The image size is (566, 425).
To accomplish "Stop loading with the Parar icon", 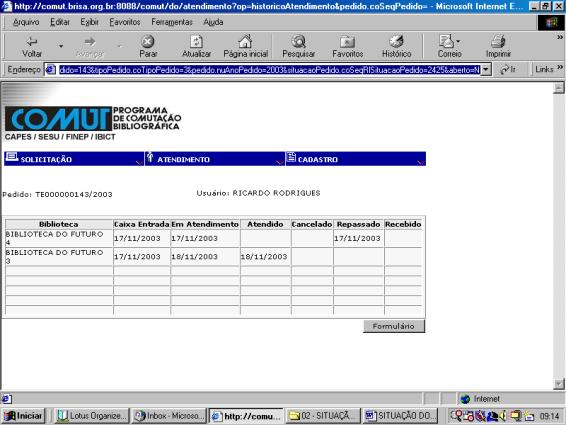I will point(148,42).
